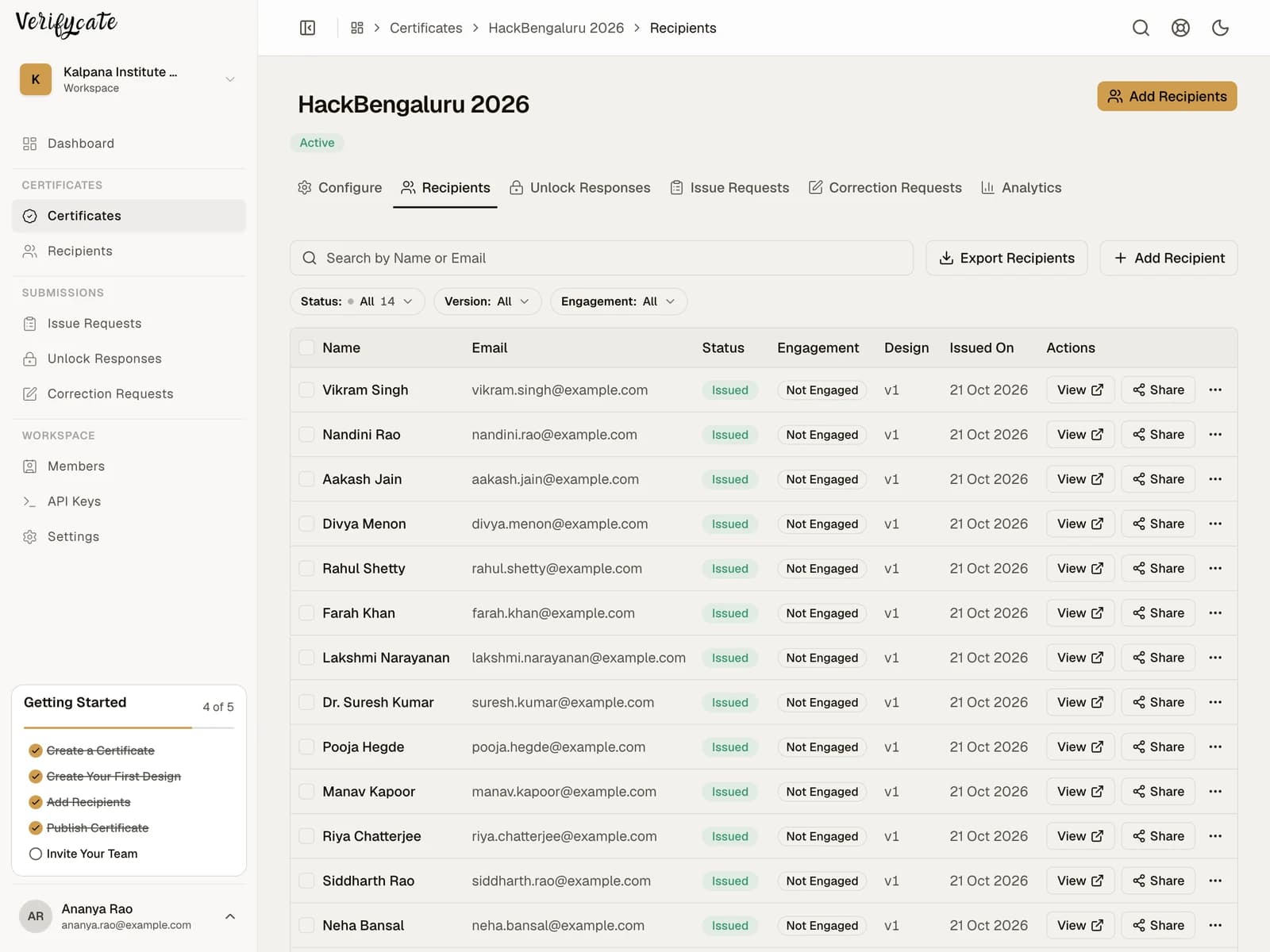Click the Add Recipients button

pos(1167,96)
